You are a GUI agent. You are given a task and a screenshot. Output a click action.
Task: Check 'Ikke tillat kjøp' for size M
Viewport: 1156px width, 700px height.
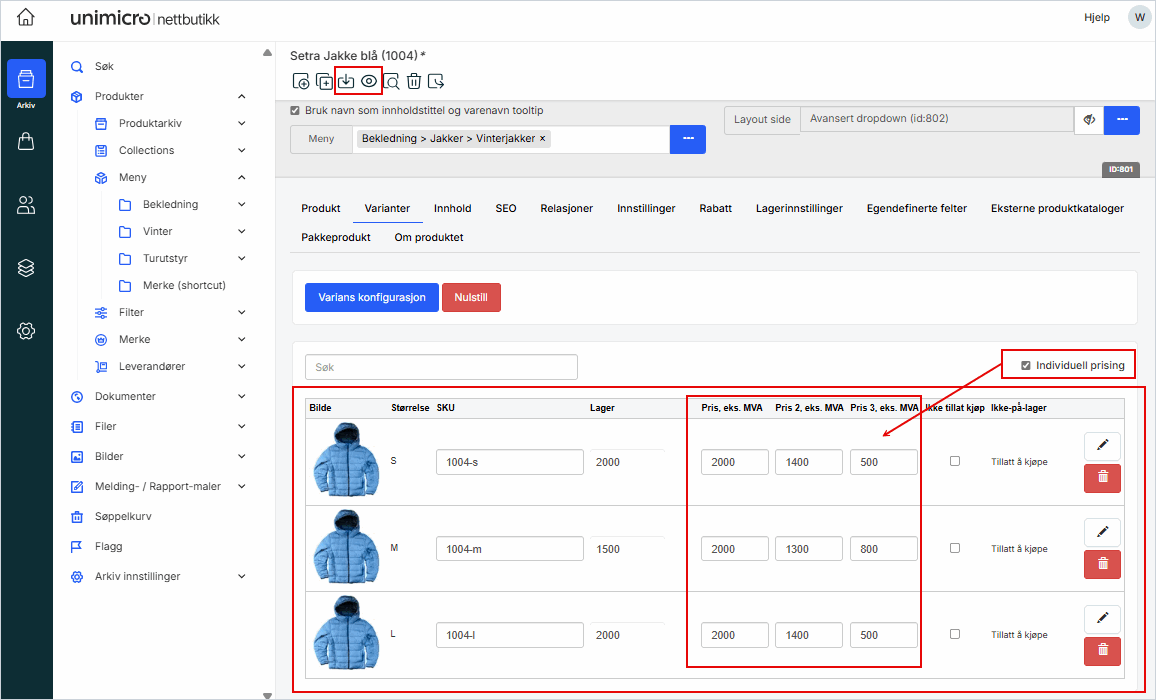point(955,548)
